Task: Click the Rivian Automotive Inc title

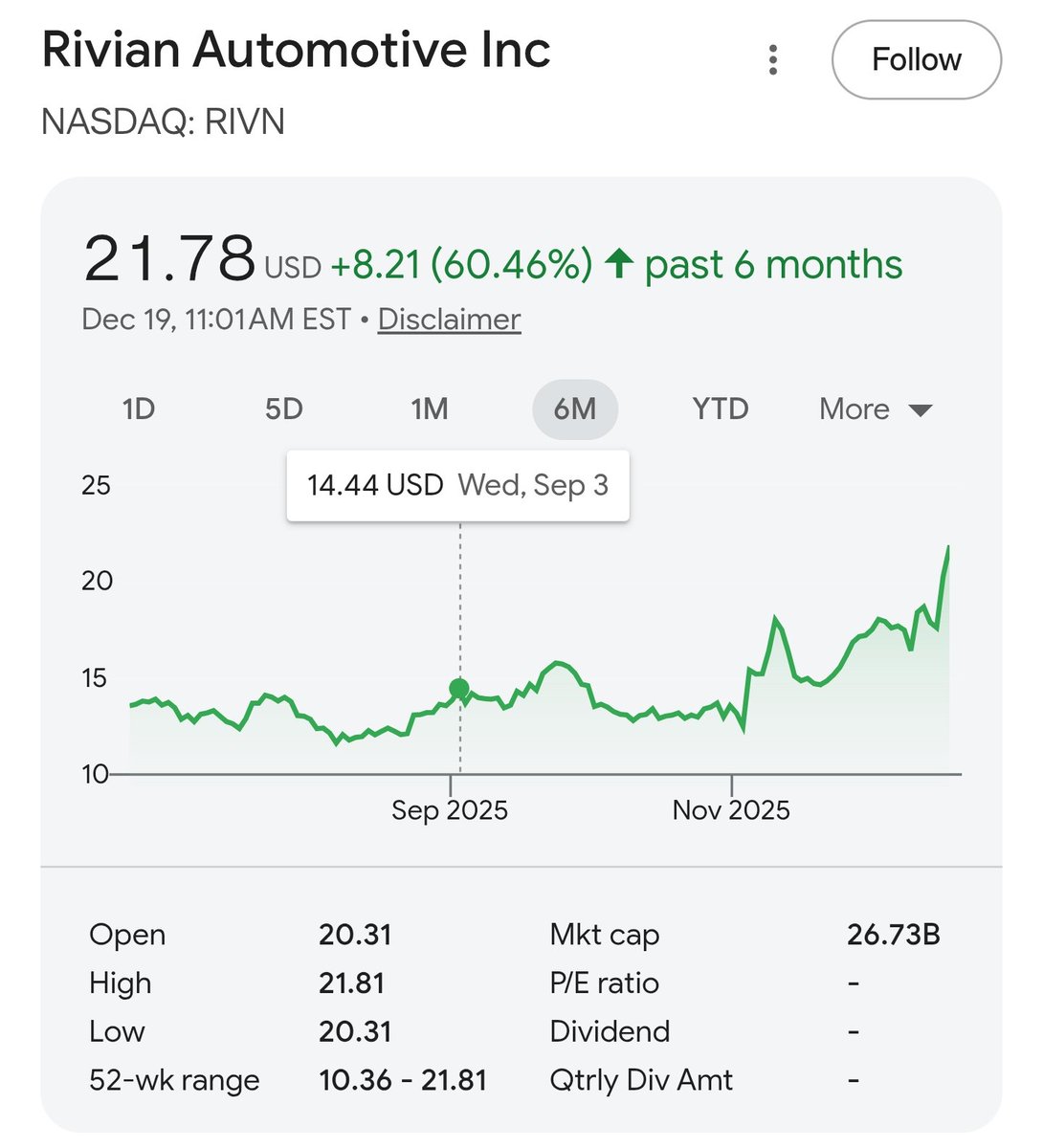Action: click(x=298, y=50)
